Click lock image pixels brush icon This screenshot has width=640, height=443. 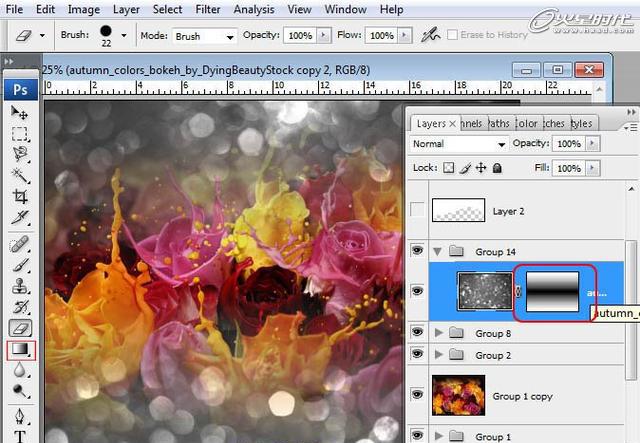(x=465, y=168)
